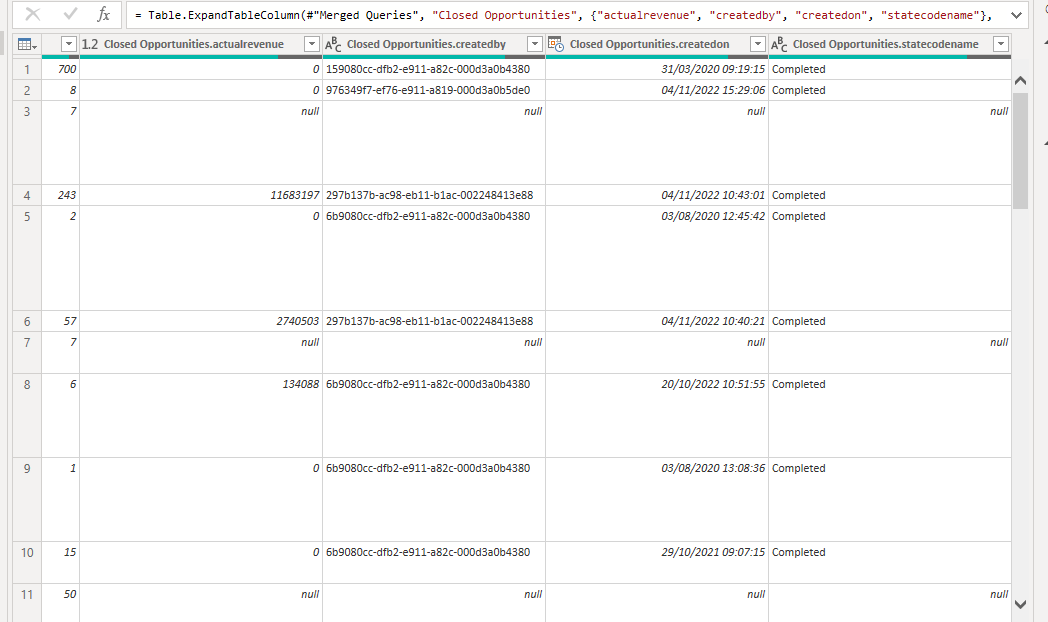Cancel the formula edit with X icon

click(x=32, y=14)
